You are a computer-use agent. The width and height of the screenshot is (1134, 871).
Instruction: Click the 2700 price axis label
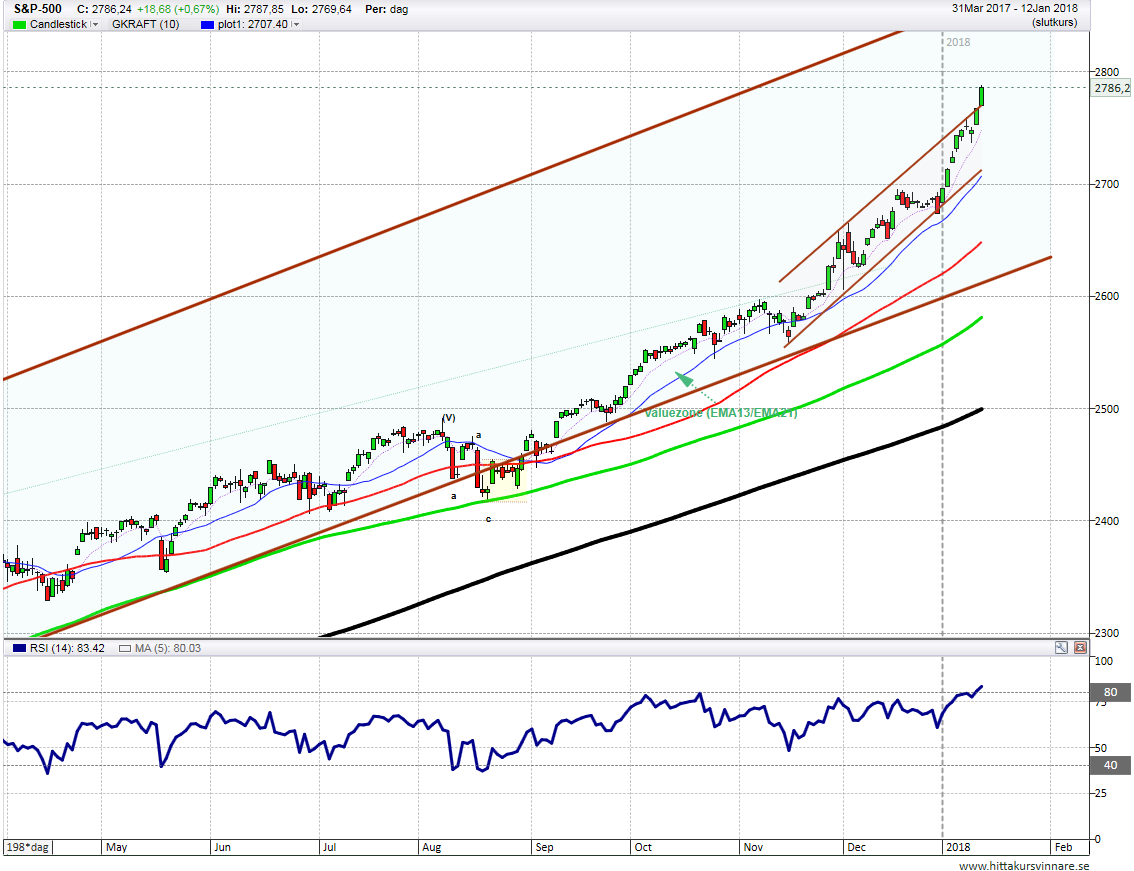[x=1107, y=184]
